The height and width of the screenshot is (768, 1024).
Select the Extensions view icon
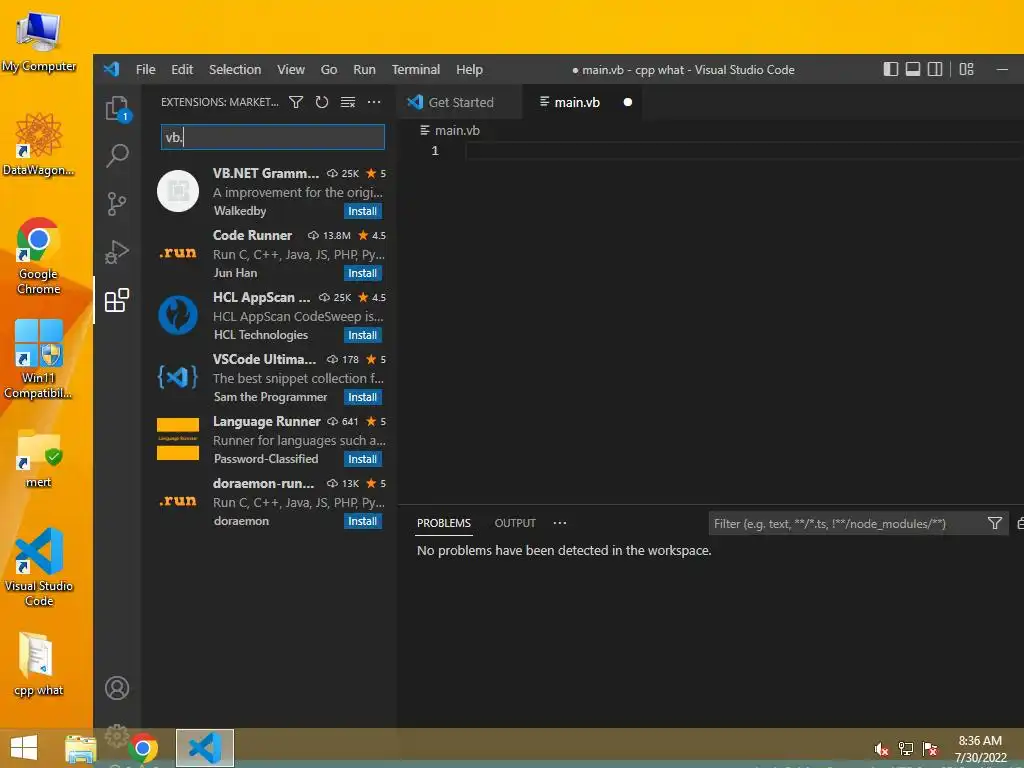tap(118, 300)
